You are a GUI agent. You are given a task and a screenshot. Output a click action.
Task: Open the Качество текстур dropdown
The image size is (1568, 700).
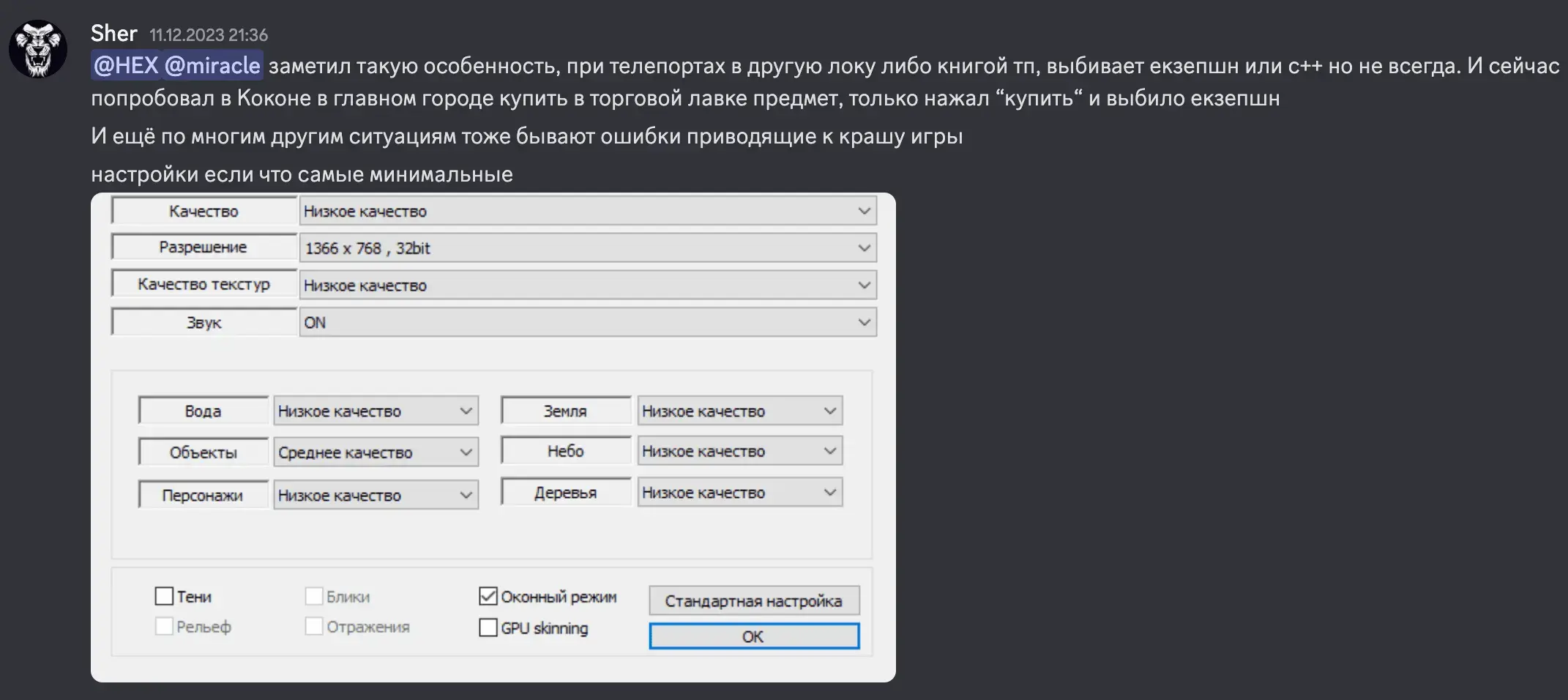588,285
